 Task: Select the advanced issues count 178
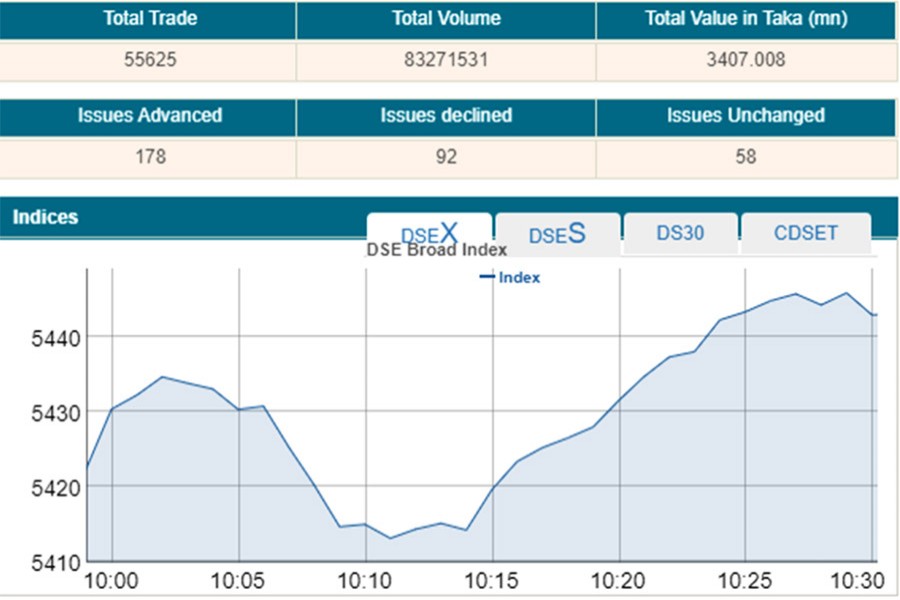(150, 157)
